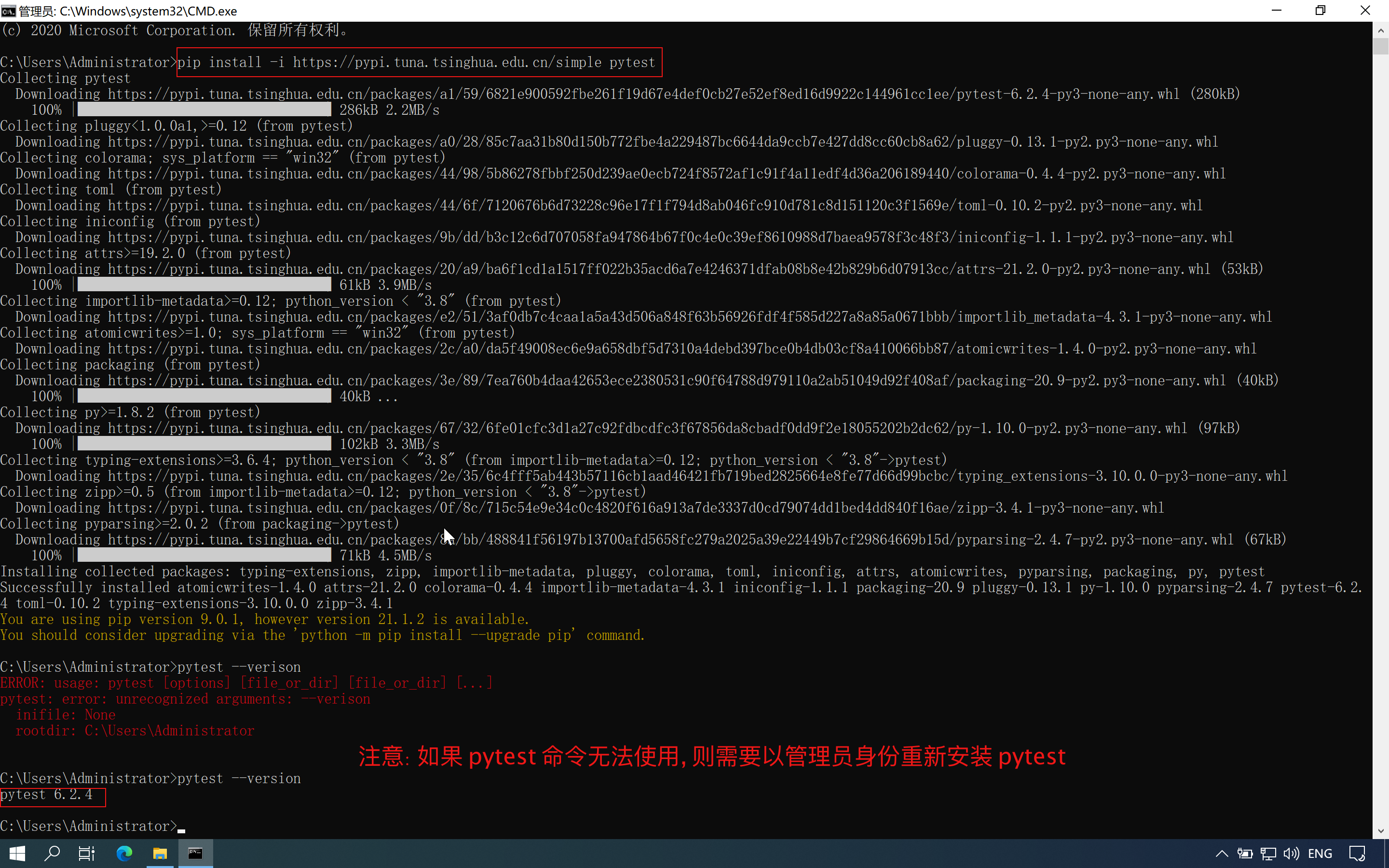Viewport: 1389px width, 868px height.
Task: Click the scrollbar down arrow
Action: [x=1380, y=831]
